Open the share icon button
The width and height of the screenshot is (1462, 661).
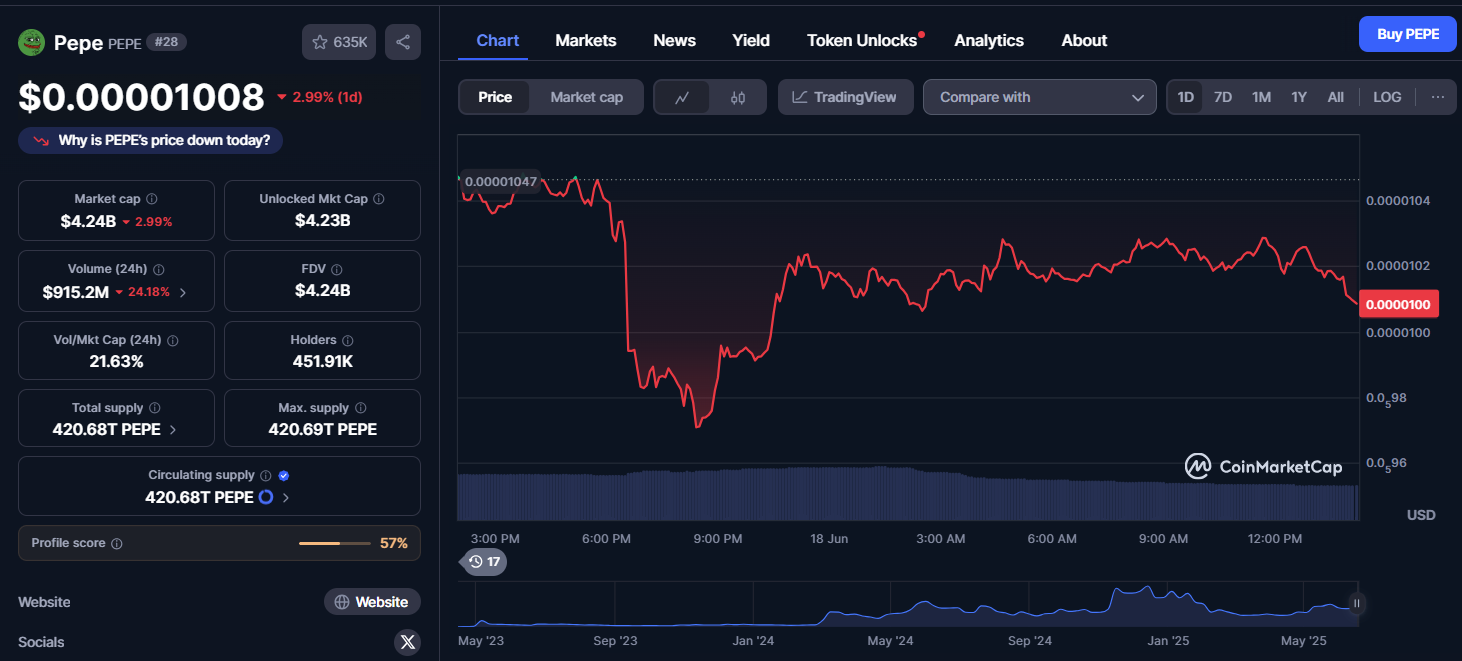point(403,42)
